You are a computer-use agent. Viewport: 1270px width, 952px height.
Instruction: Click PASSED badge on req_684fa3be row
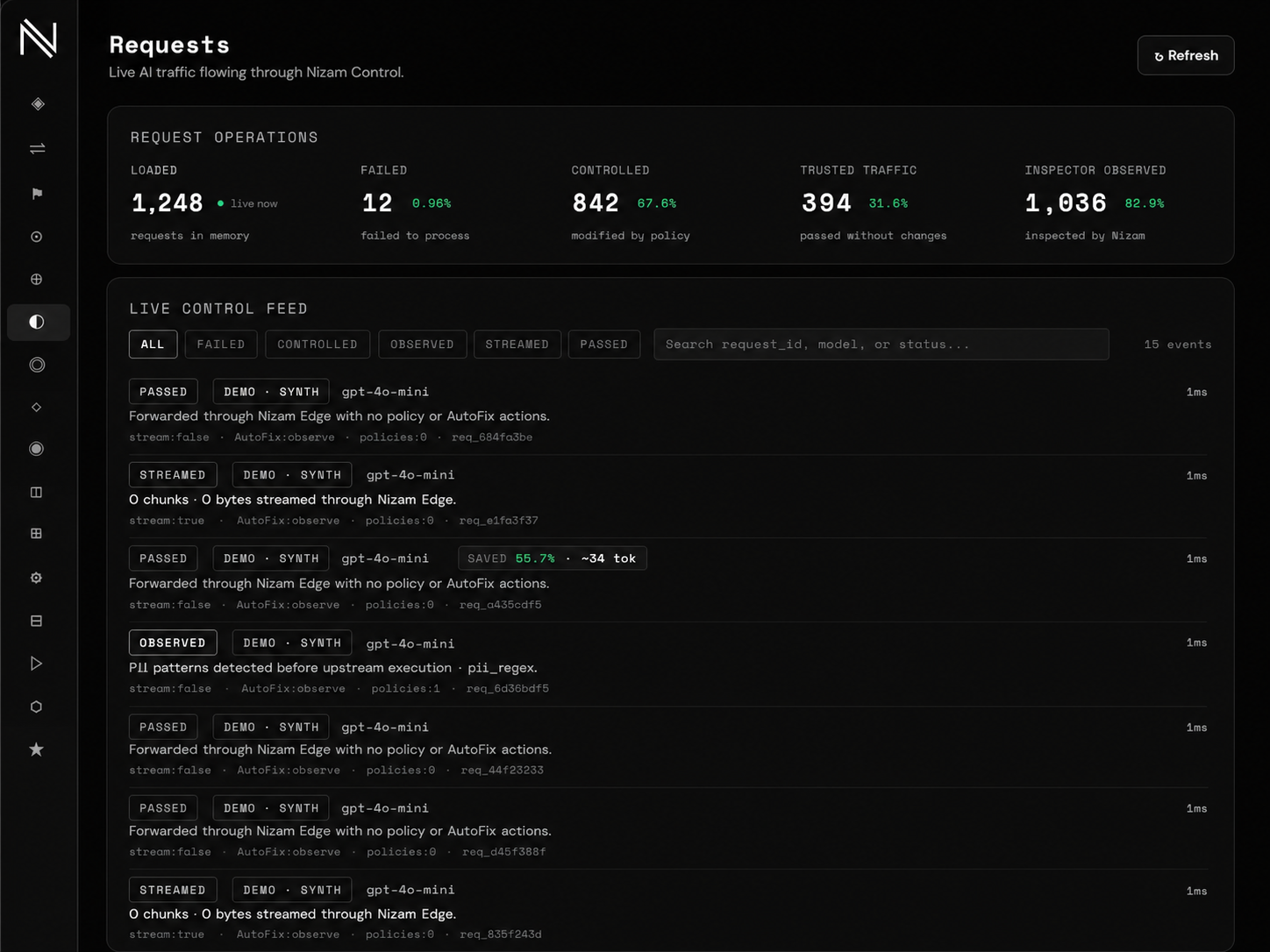click(x=163, y=392)
